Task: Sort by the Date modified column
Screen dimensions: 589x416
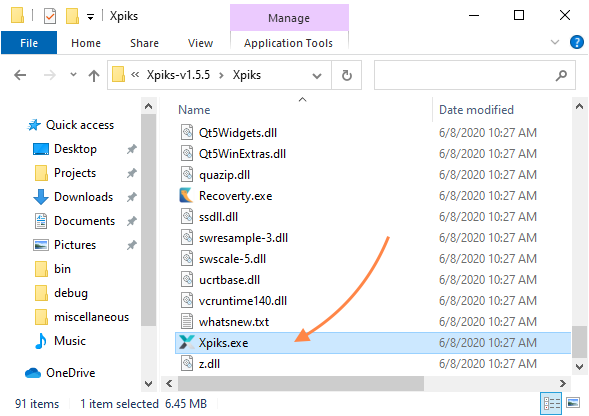Action: tap(476, 110)
